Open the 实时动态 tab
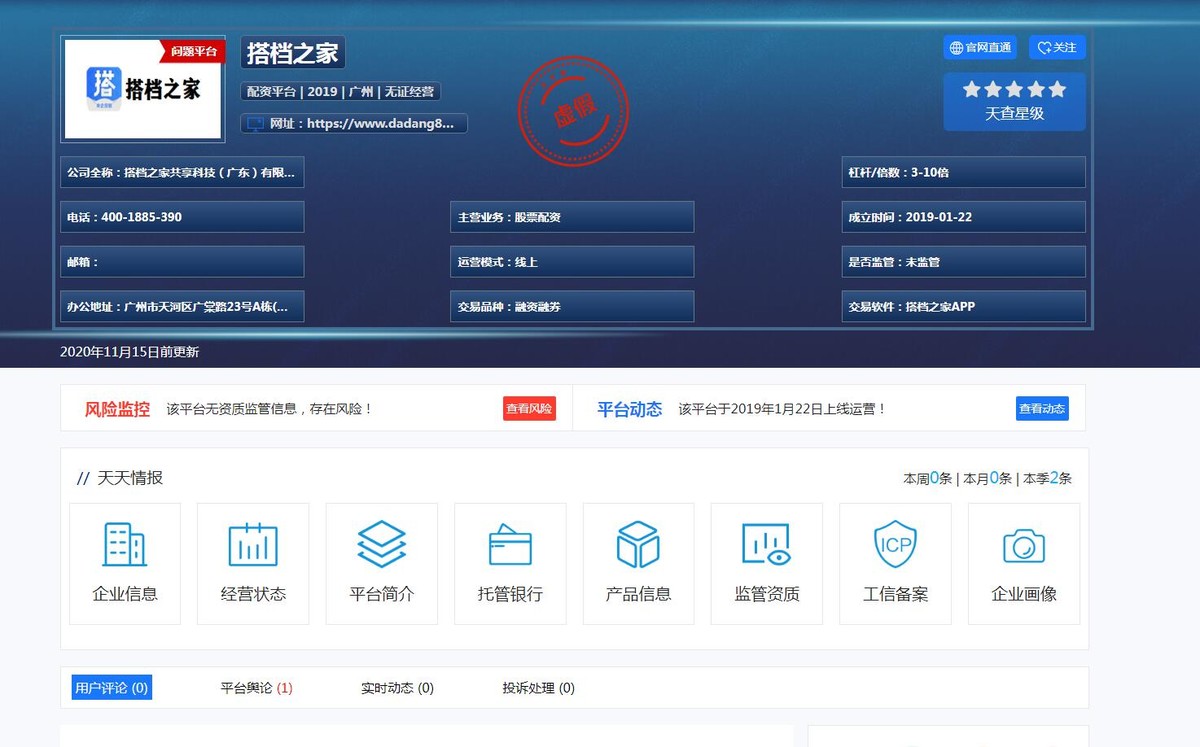 397,688
